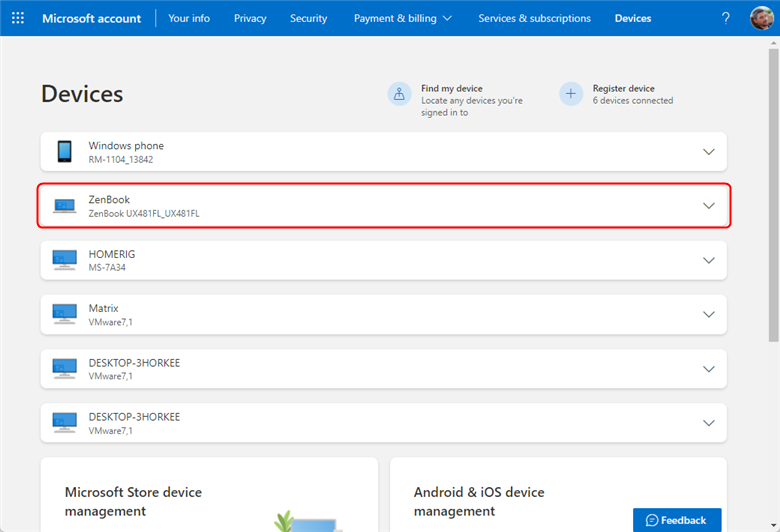This screenshot has height=532, width=780.
Task: Open the Payment & billing dropdown
Action: pyautogui.click(x=403, y=18)
